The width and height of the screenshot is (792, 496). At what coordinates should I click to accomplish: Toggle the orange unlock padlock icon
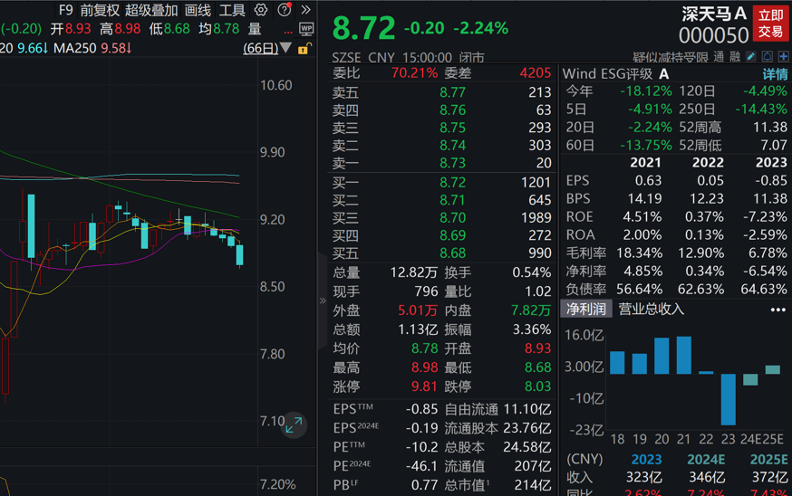[x=305, y=48]
